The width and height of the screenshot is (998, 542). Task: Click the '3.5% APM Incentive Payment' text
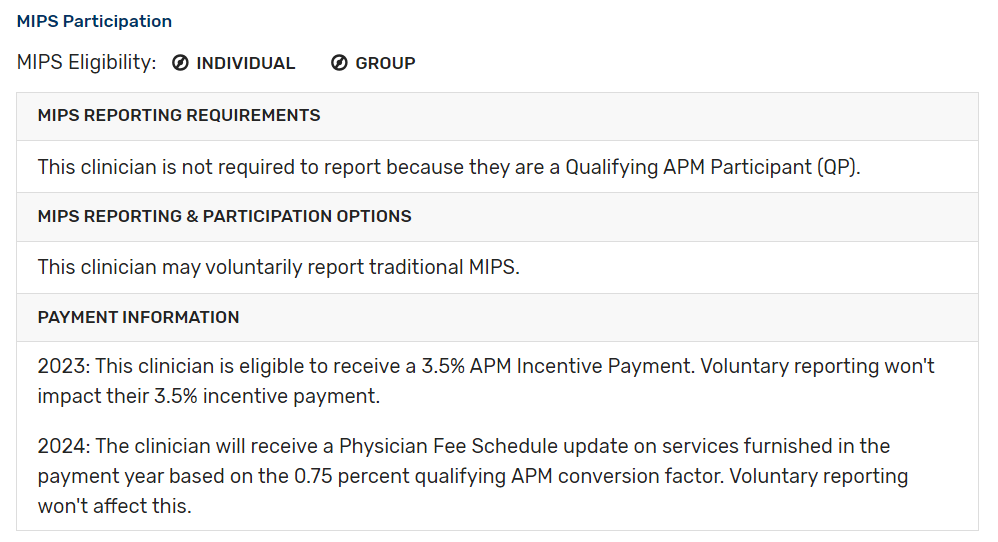pos(556,366)
